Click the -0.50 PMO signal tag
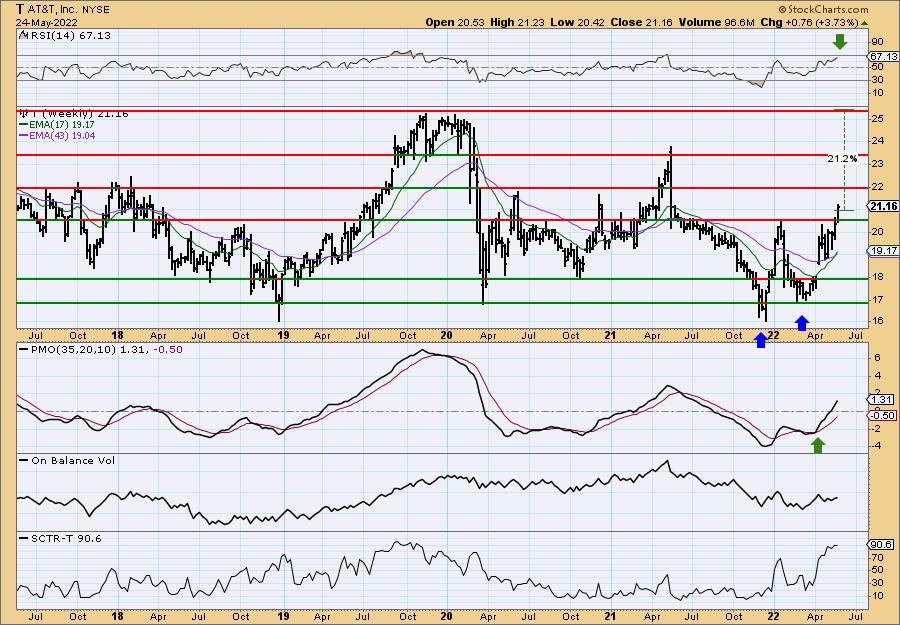This screenshot has height=625, width=900. 883,416
